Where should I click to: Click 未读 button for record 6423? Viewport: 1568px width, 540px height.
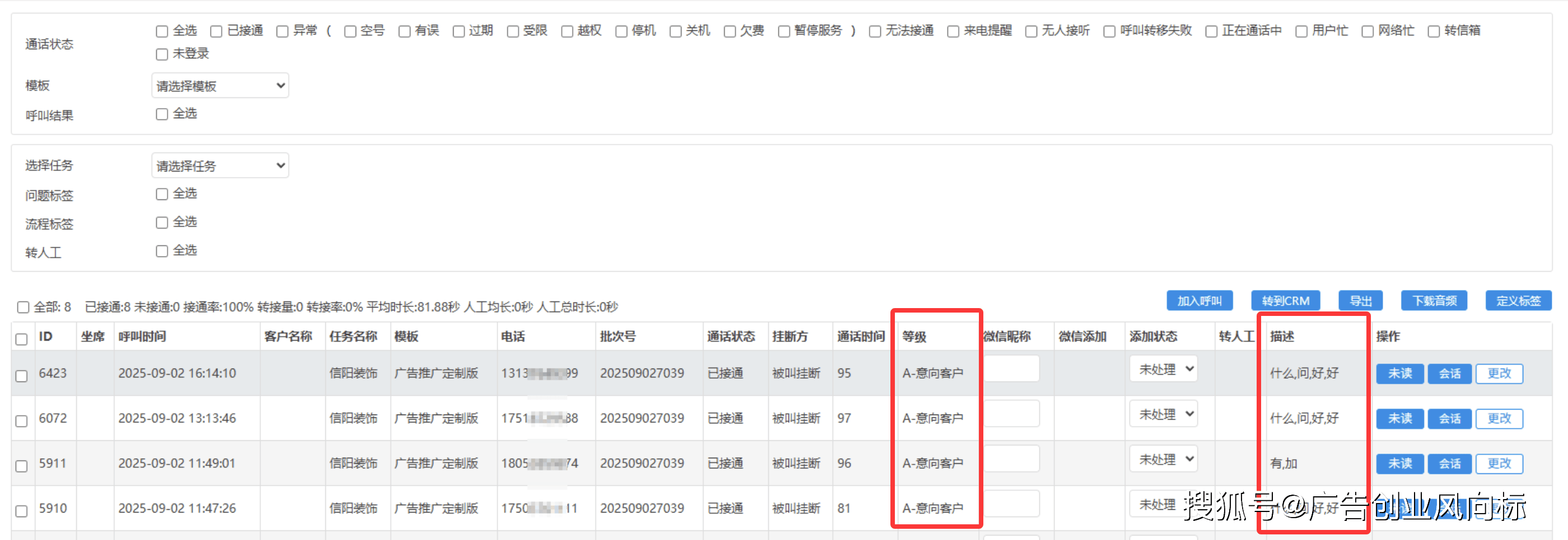[x=1399, y=373]
